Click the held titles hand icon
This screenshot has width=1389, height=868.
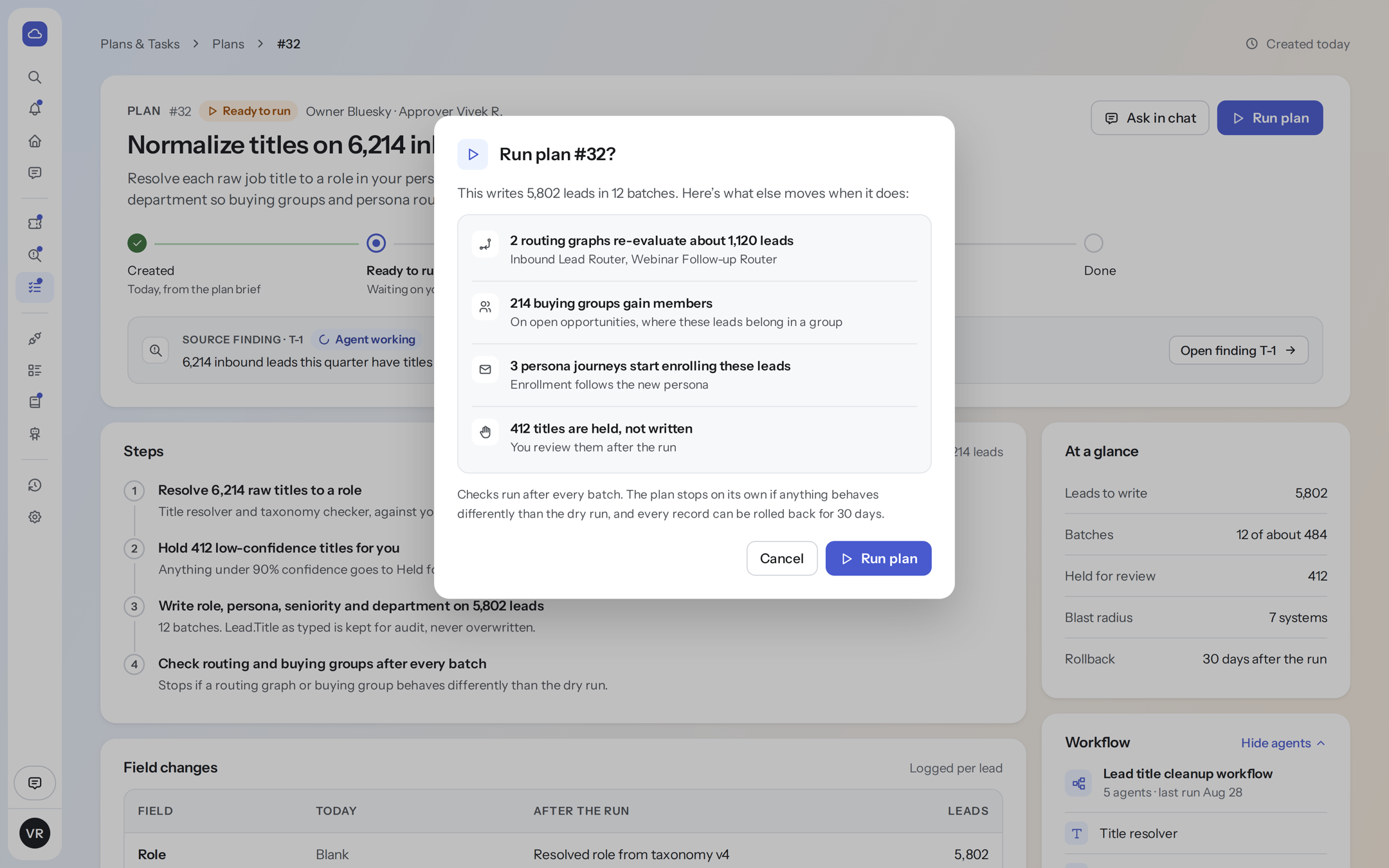click(486, 432)
